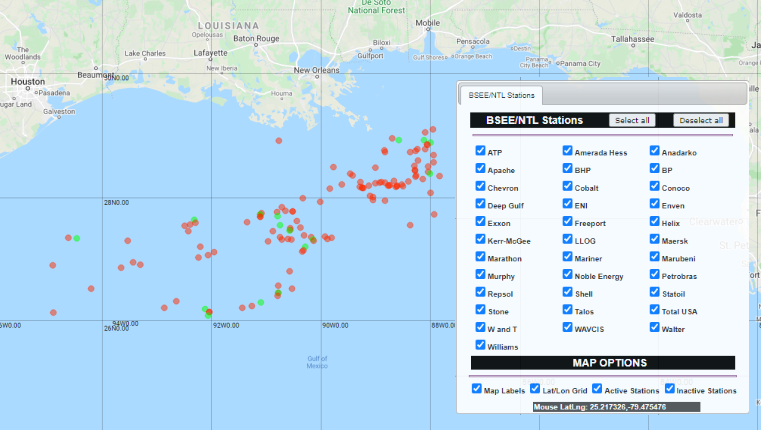Click Lafayette map label
The width and height of the screenshot is (761, 430).
tap(210, 53)
